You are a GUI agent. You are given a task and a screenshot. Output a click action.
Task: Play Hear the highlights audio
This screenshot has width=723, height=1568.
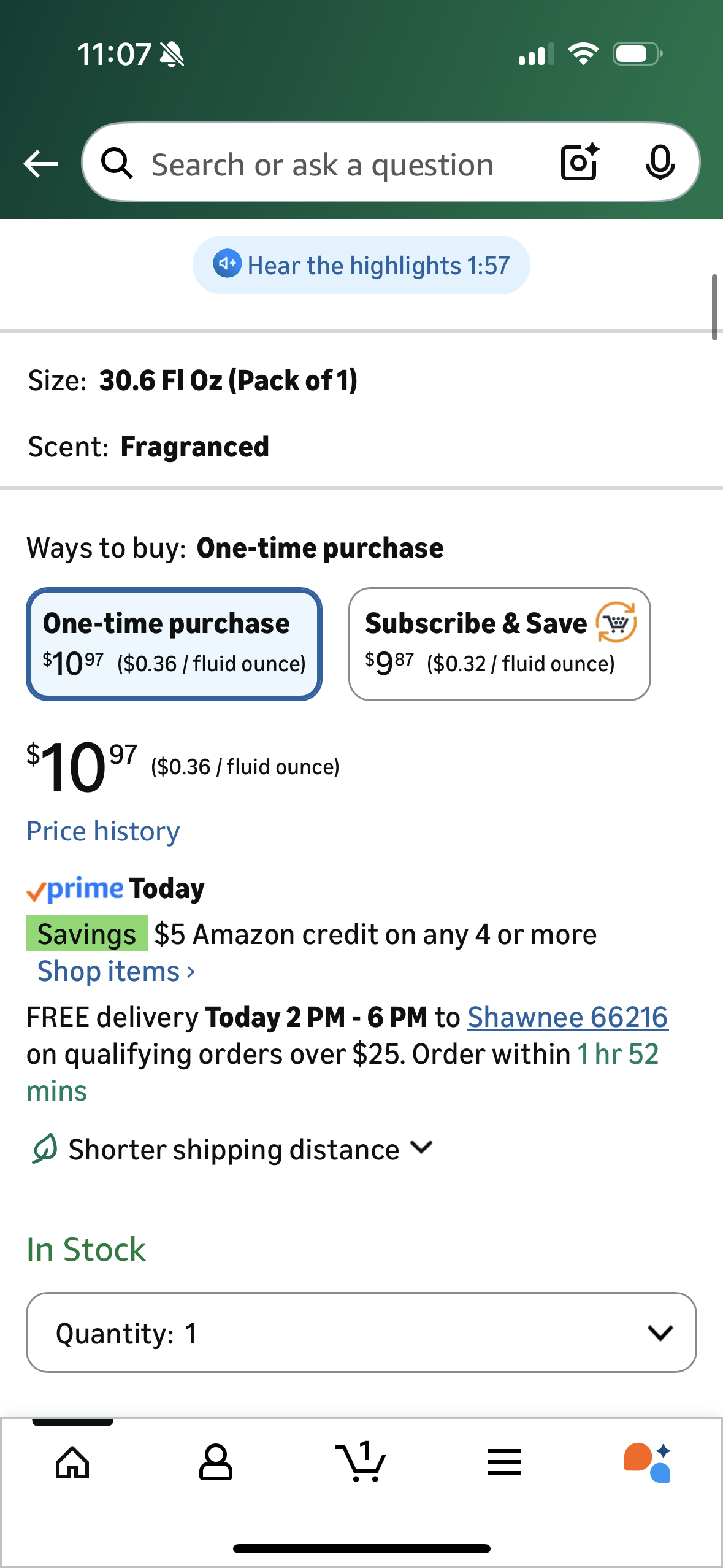click(x=361, y=265)
